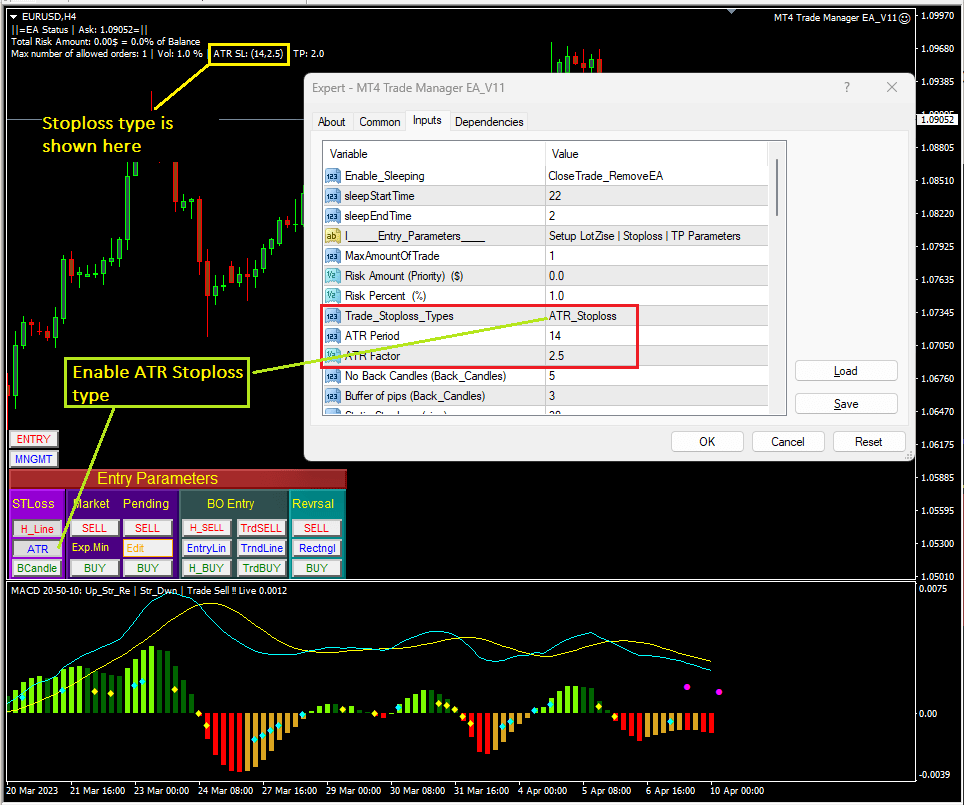Click the Risk Percent row decimal icon
The height and width of the screenshot is (805, 964).
pos(333,296)
